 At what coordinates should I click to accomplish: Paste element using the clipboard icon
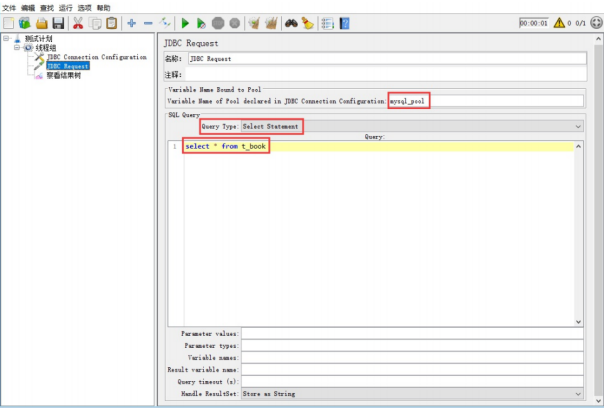112,23
